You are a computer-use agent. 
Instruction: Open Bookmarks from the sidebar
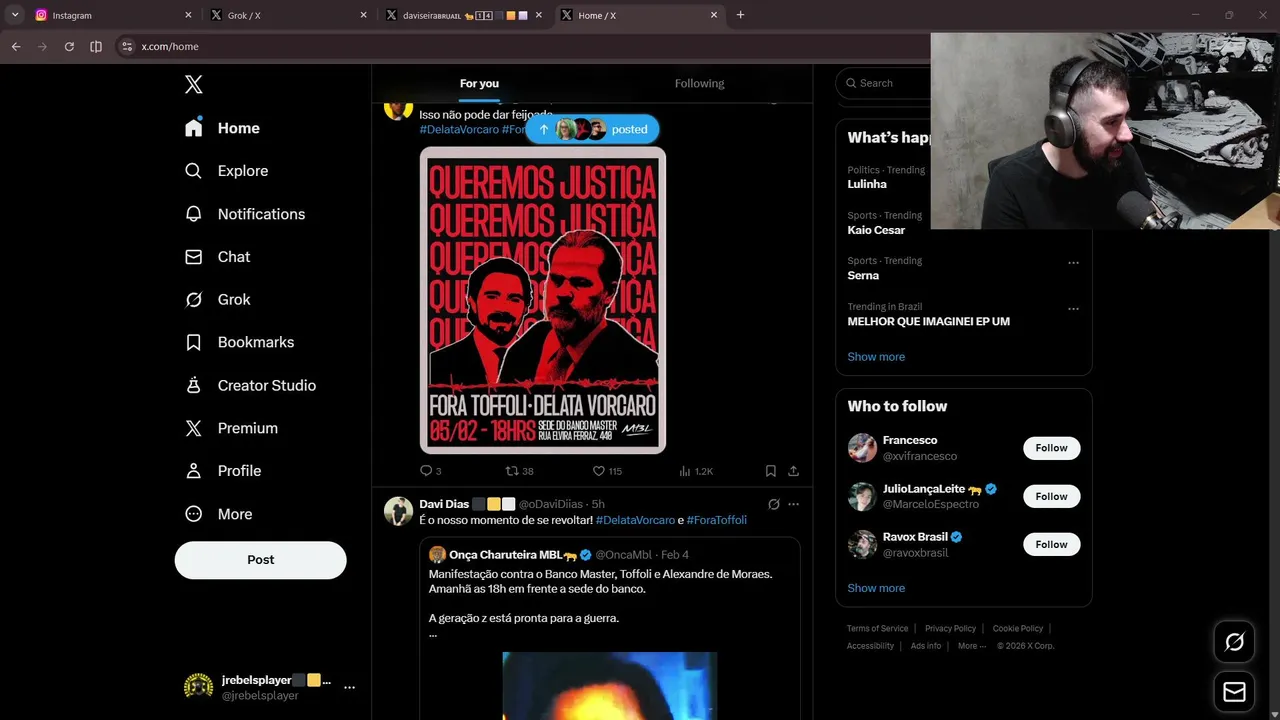239,342
